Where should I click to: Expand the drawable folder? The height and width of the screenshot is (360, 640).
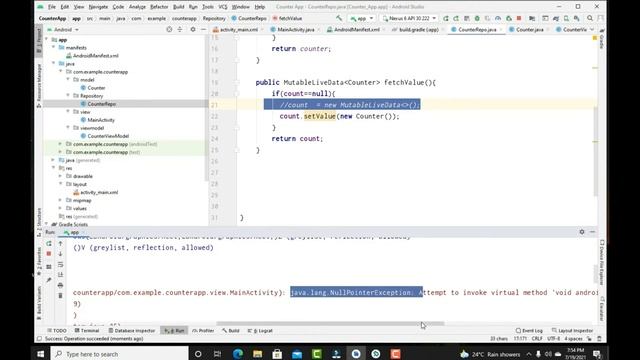point(60,176)
